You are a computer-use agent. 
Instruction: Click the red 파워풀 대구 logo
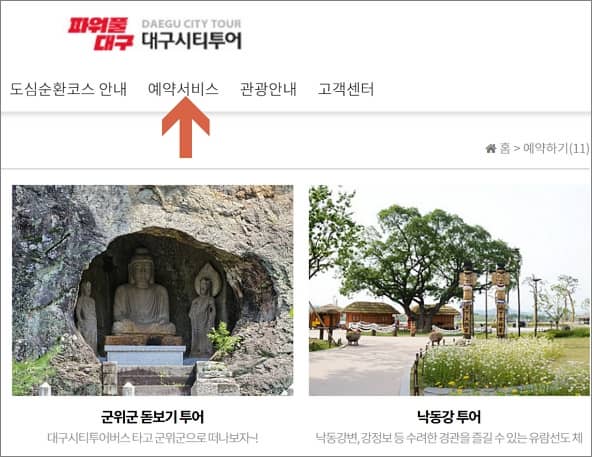click(101, 34)
